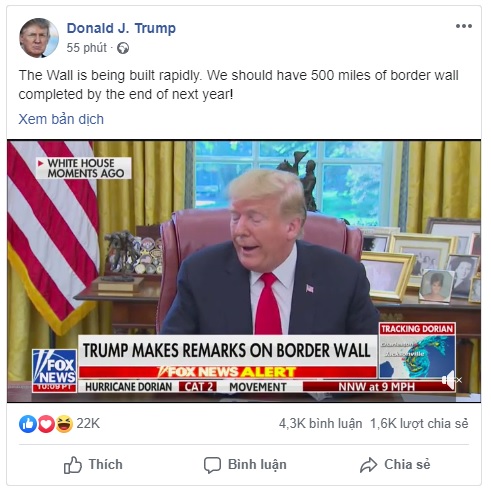Open Donald J. Trump page name link
Screen dimensions: 491x497
coord(121,28)
